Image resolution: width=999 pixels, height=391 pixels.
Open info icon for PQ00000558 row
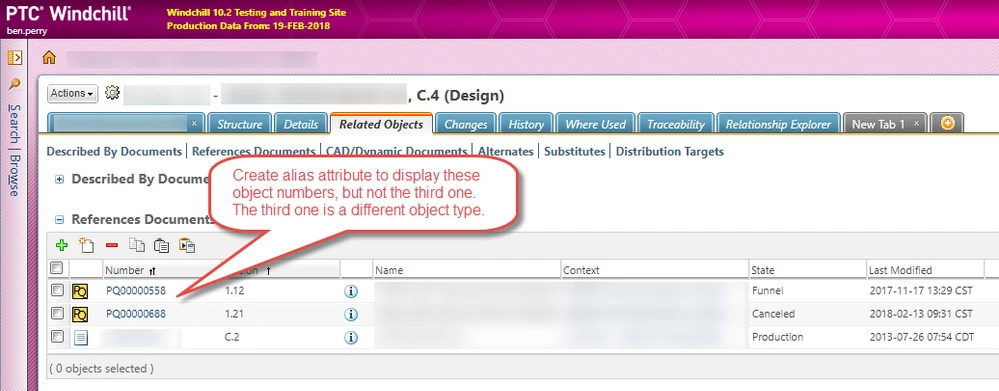[350, 292]
